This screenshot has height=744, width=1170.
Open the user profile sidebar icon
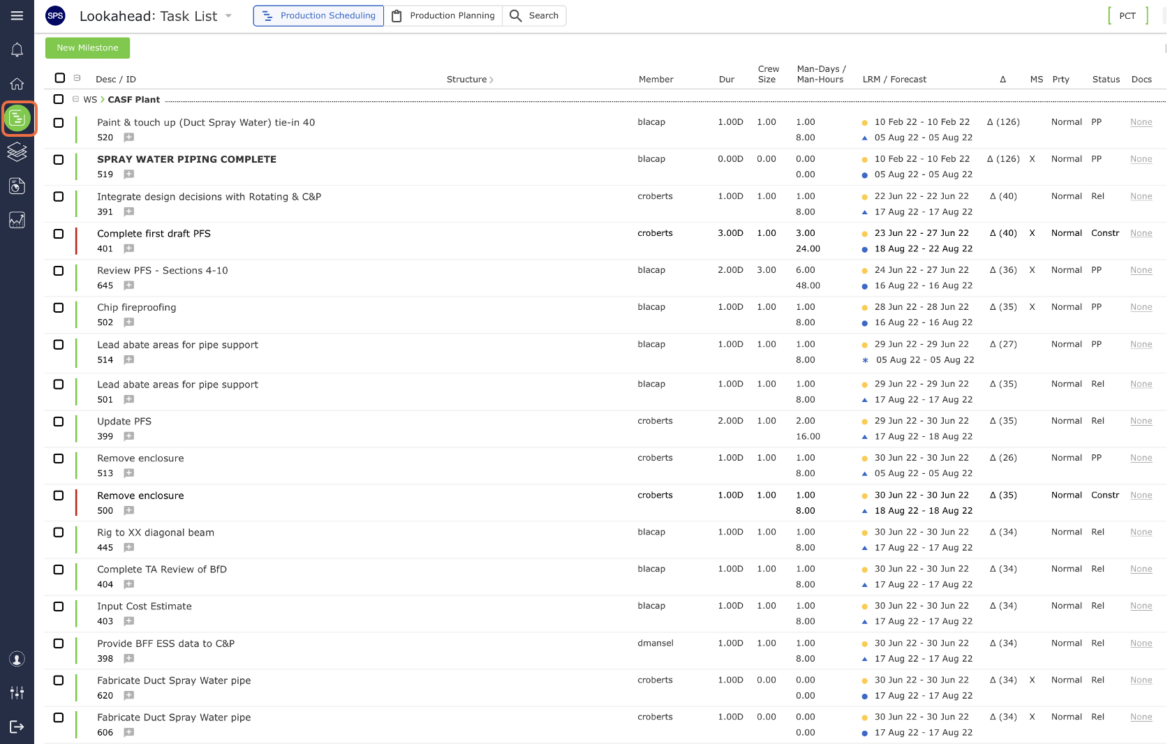(16, 659)
